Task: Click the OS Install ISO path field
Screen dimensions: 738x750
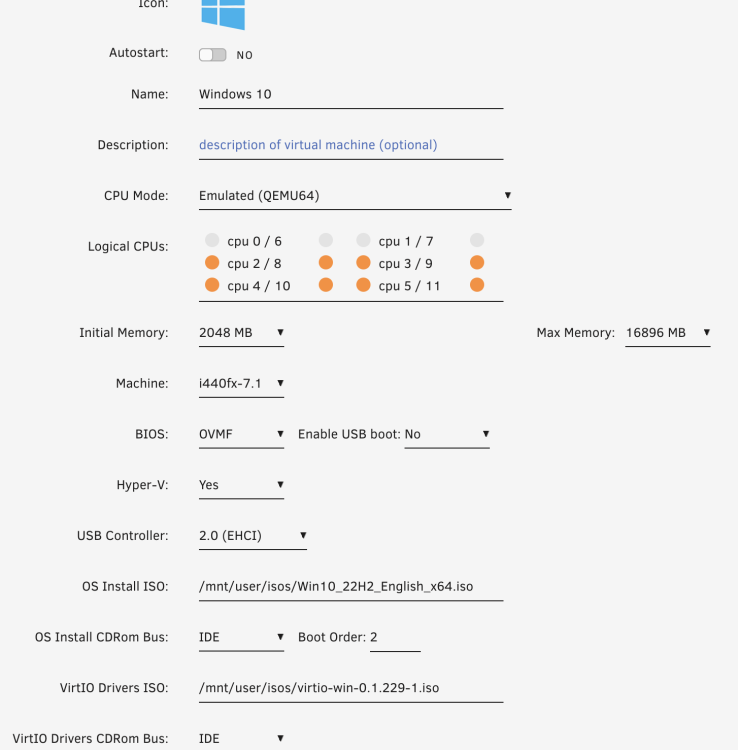Action: [x=351, y=586]
